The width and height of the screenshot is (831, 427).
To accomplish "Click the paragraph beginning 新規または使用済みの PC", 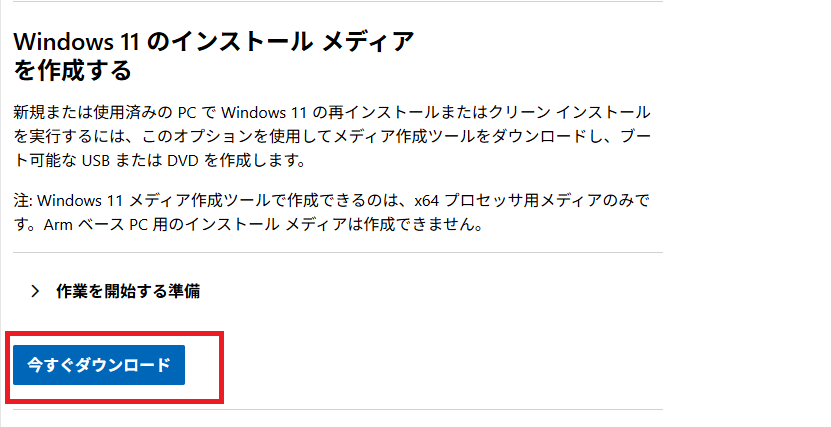I will pos(332,136).
